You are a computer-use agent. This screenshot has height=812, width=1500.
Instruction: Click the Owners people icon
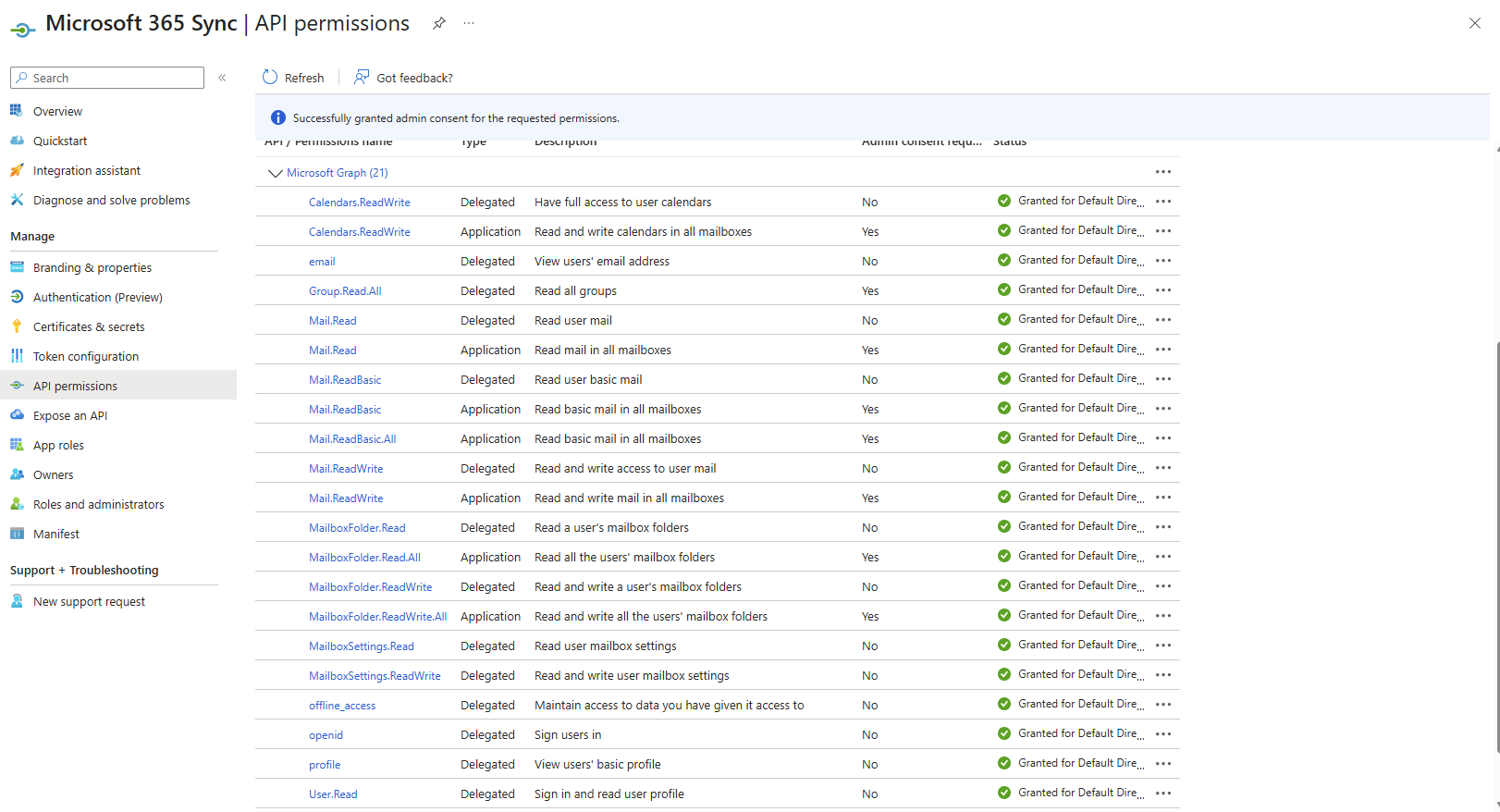coord(17,474)
